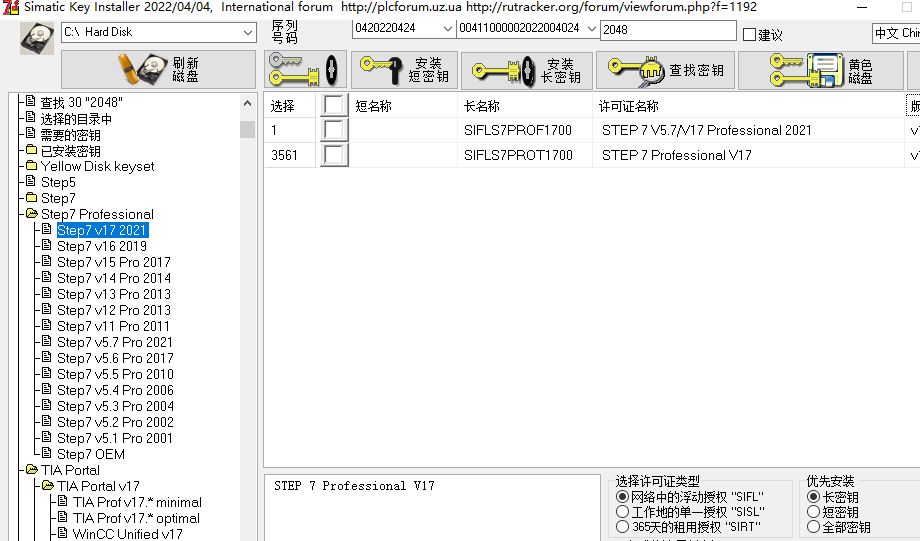The width and height of the screenshot is (920, 541).
Task: Click the 2048 search text field
Action: [668, 29]
